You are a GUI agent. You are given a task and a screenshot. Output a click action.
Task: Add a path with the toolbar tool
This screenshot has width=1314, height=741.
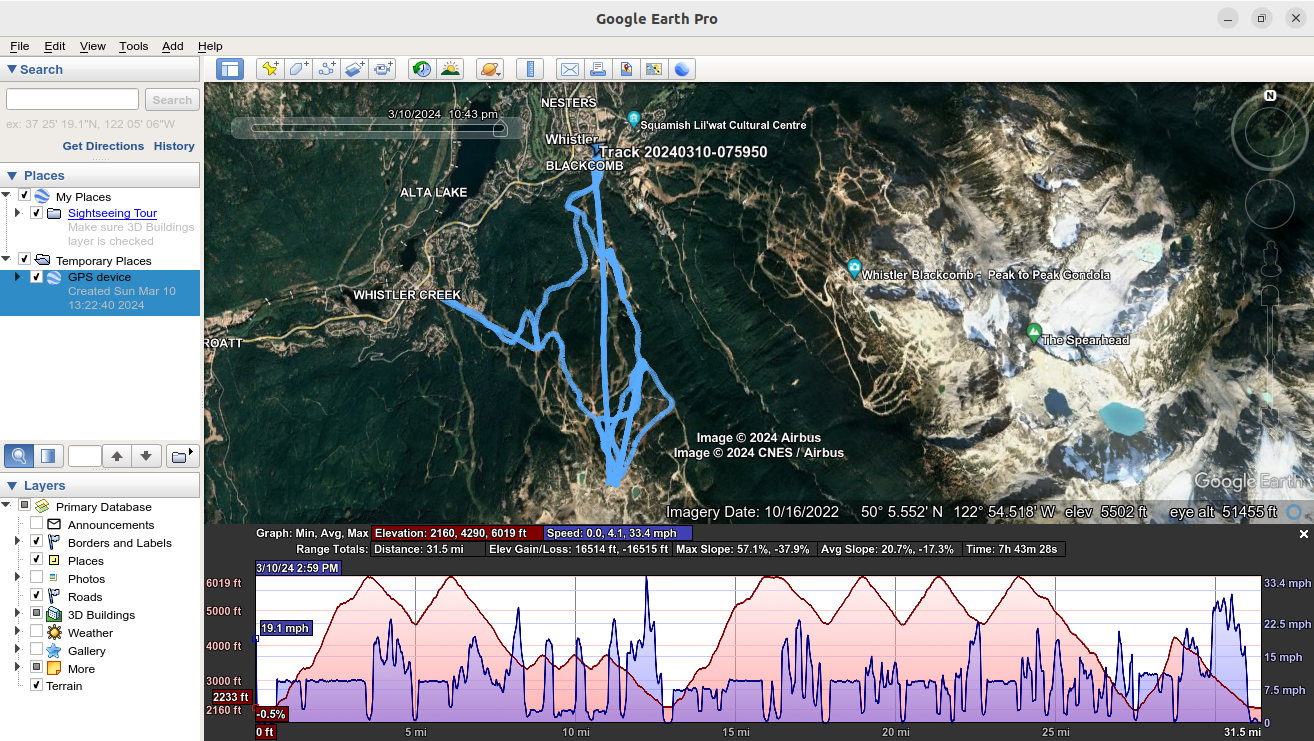pos(326,69)
